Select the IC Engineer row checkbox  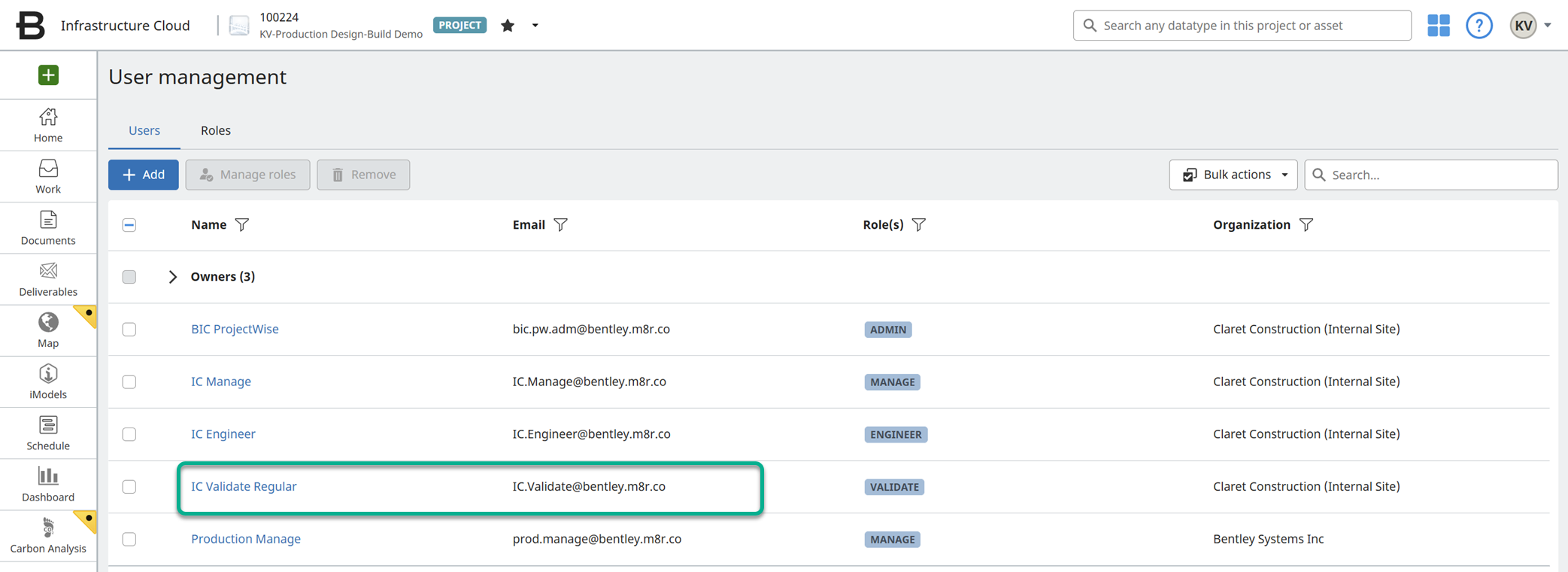click(129, 434)
